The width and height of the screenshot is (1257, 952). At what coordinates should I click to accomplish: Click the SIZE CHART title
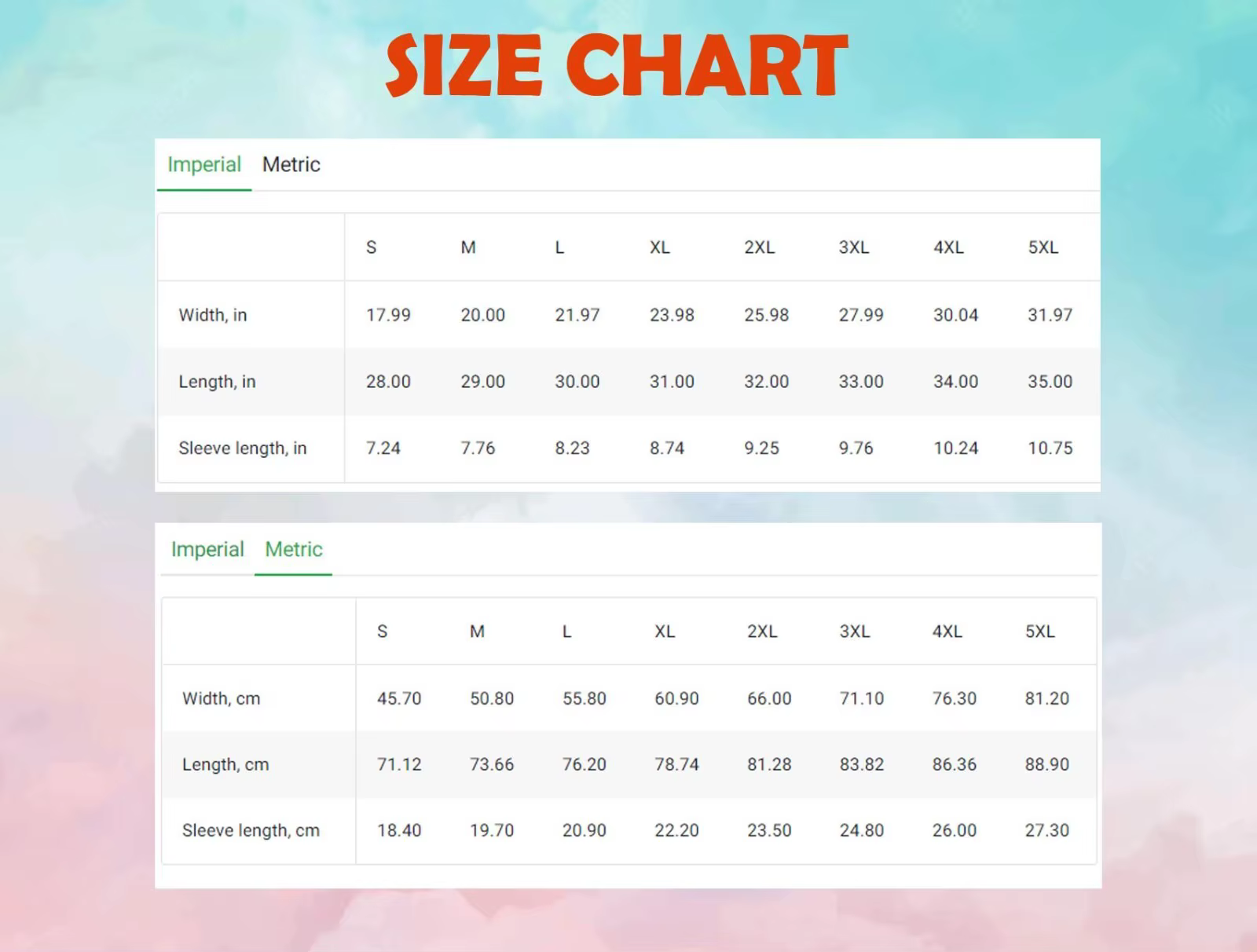[x=617, y=66]
